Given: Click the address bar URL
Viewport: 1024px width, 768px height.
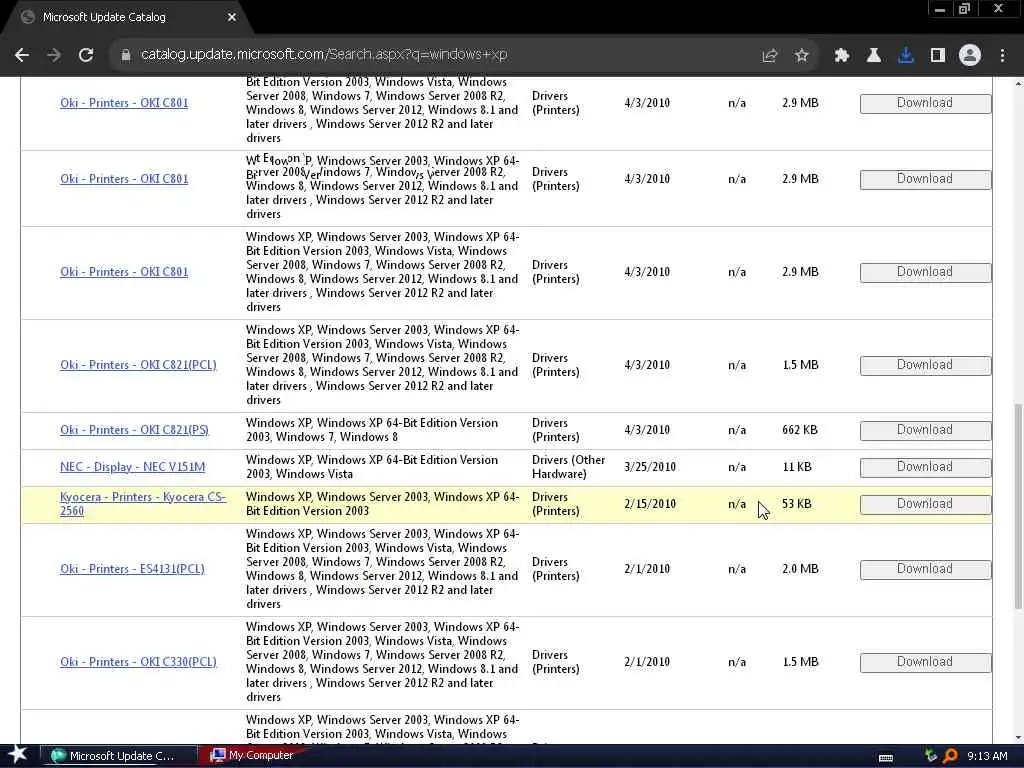Looking at the screenshot, I should (324, 54).
